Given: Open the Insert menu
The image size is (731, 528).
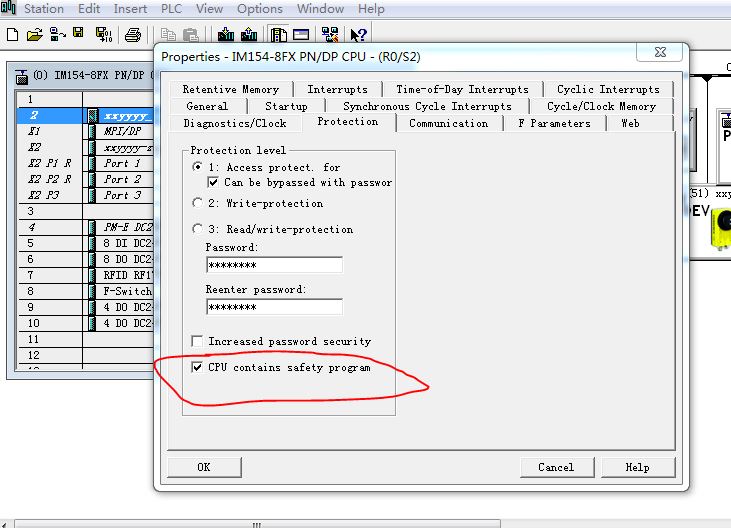Looking at the screenshot, I should (x=130, y=8).
